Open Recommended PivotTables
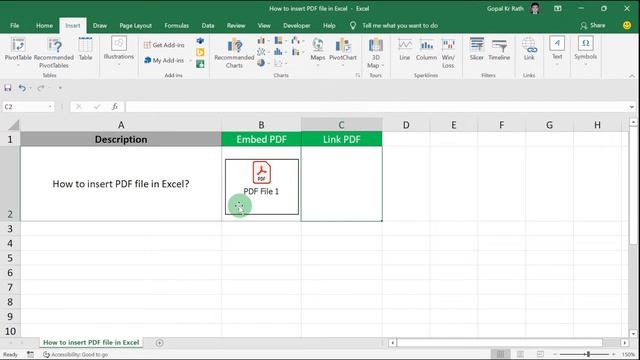 pos(54,52)
